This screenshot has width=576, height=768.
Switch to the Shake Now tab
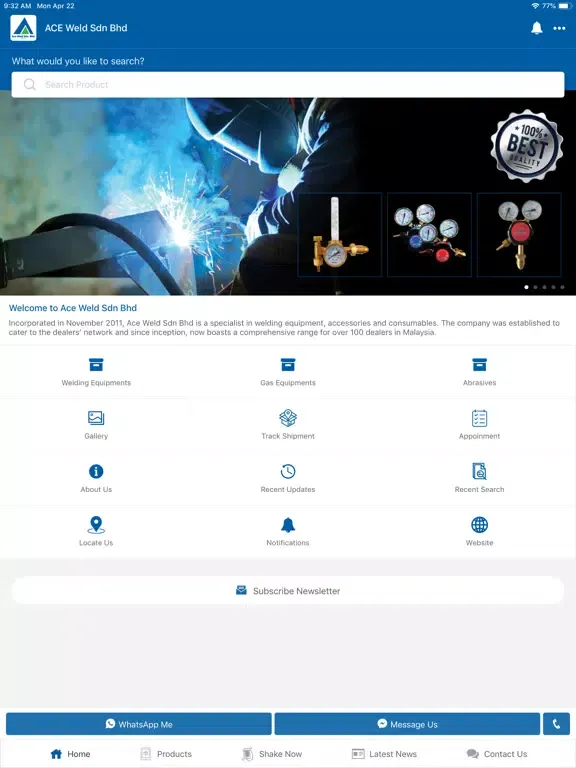pos(272,754)
